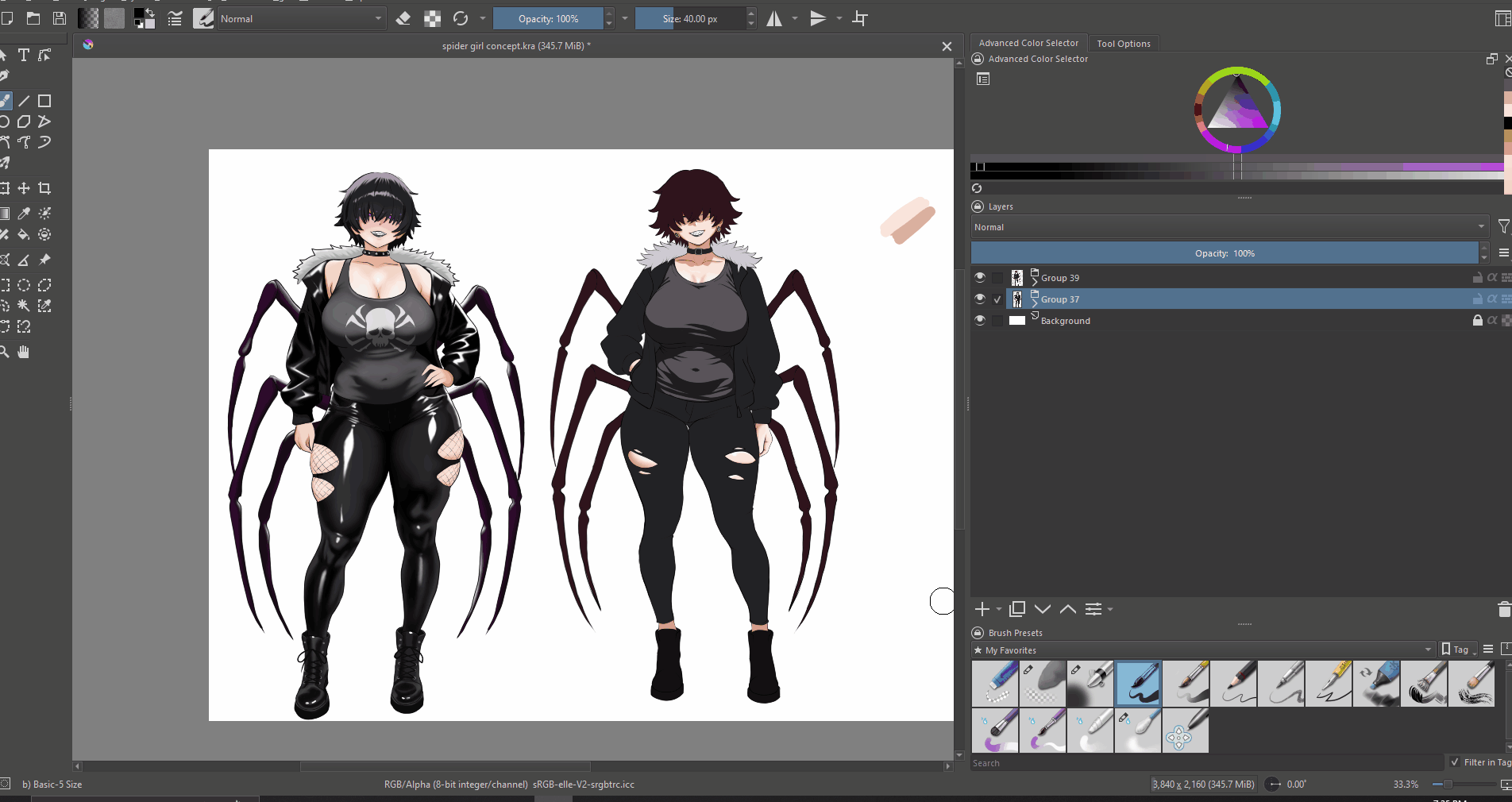Click the Tag button in Brush Presets
This screenshot has height=802, width=1512.
click(1459, 650)
